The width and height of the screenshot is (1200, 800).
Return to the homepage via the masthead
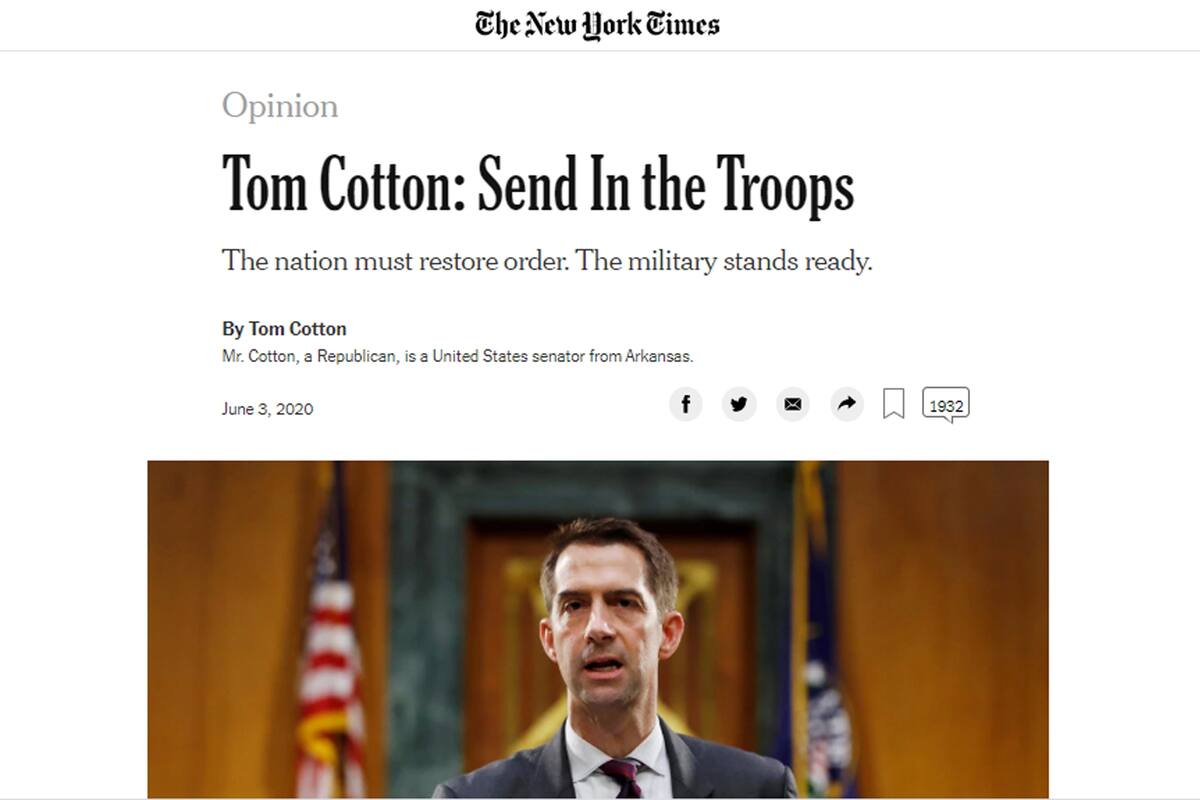pos(598,24)
